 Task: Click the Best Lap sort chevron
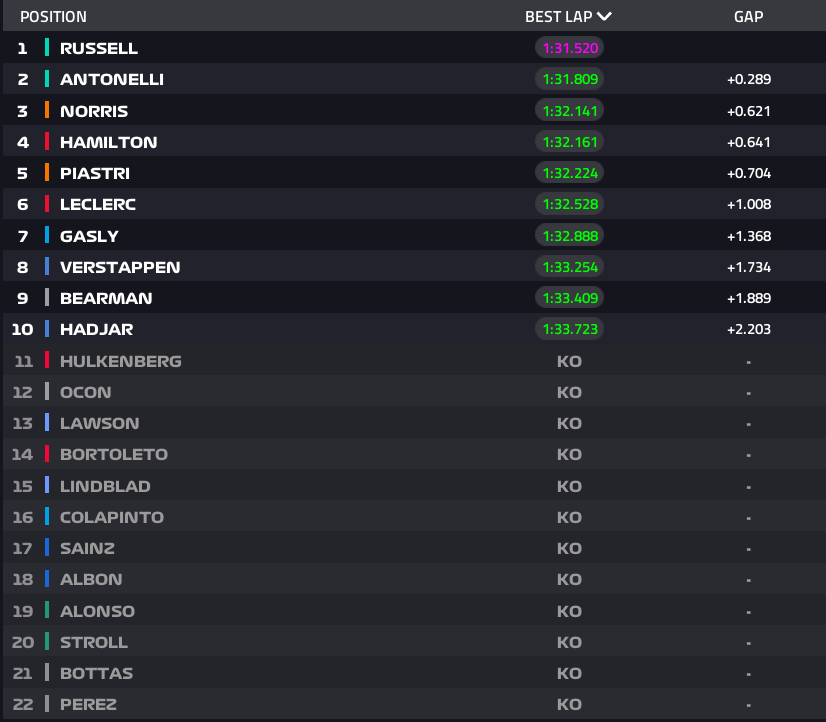pos(603,16)
